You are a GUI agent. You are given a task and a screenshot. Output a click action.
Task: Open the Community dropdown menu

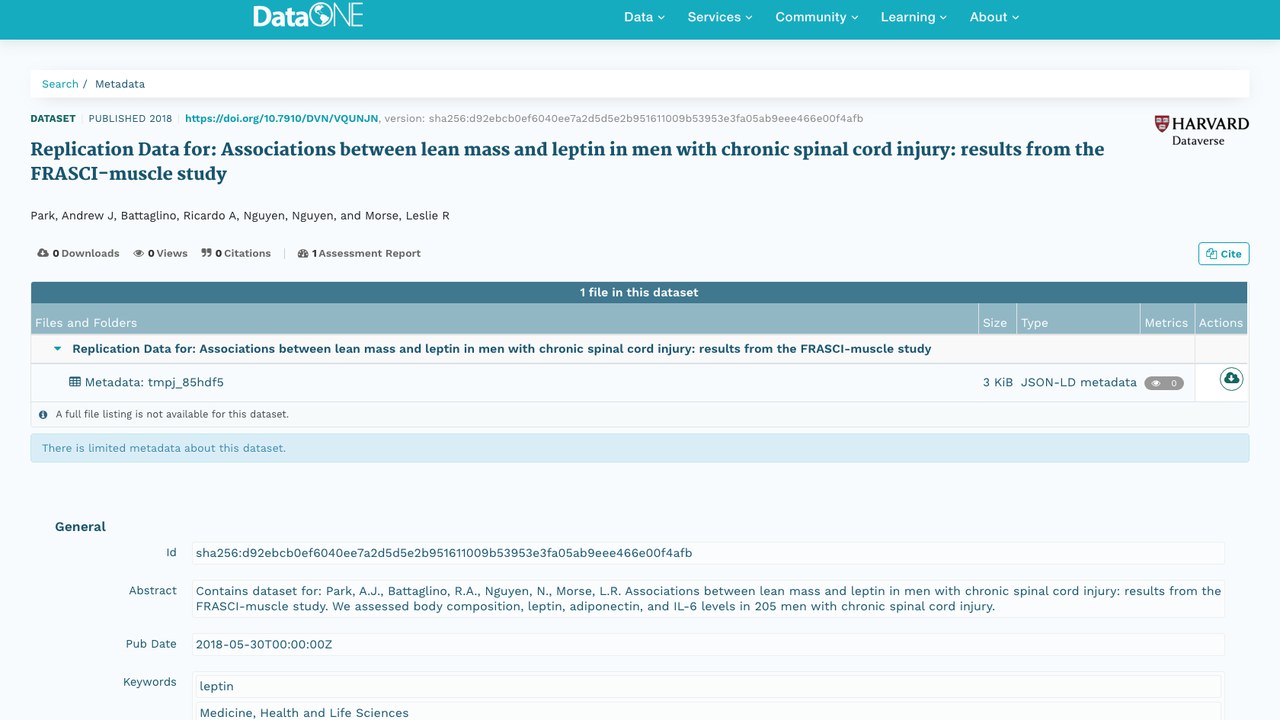point(817,17)
